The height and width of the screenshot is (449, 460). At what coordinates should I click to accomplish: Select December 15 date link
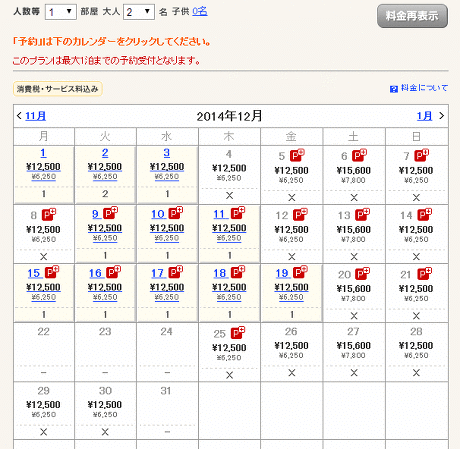[x=34, y=273]
